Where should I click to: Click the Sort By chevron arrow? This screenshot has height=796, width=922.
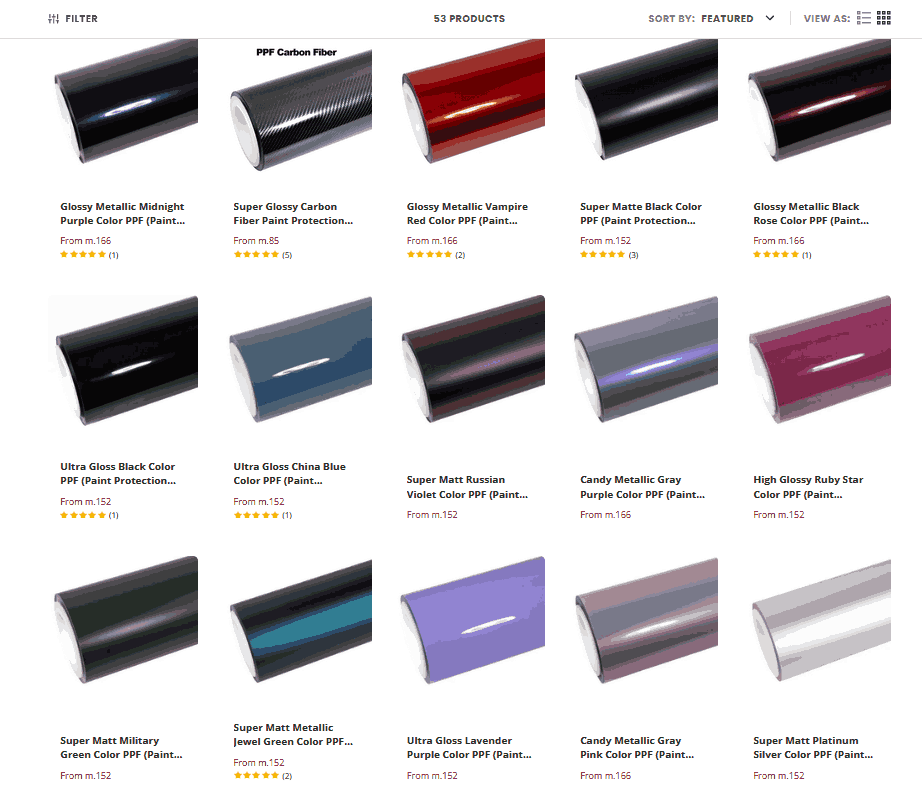pyautogui.click(x=770, y=18)
